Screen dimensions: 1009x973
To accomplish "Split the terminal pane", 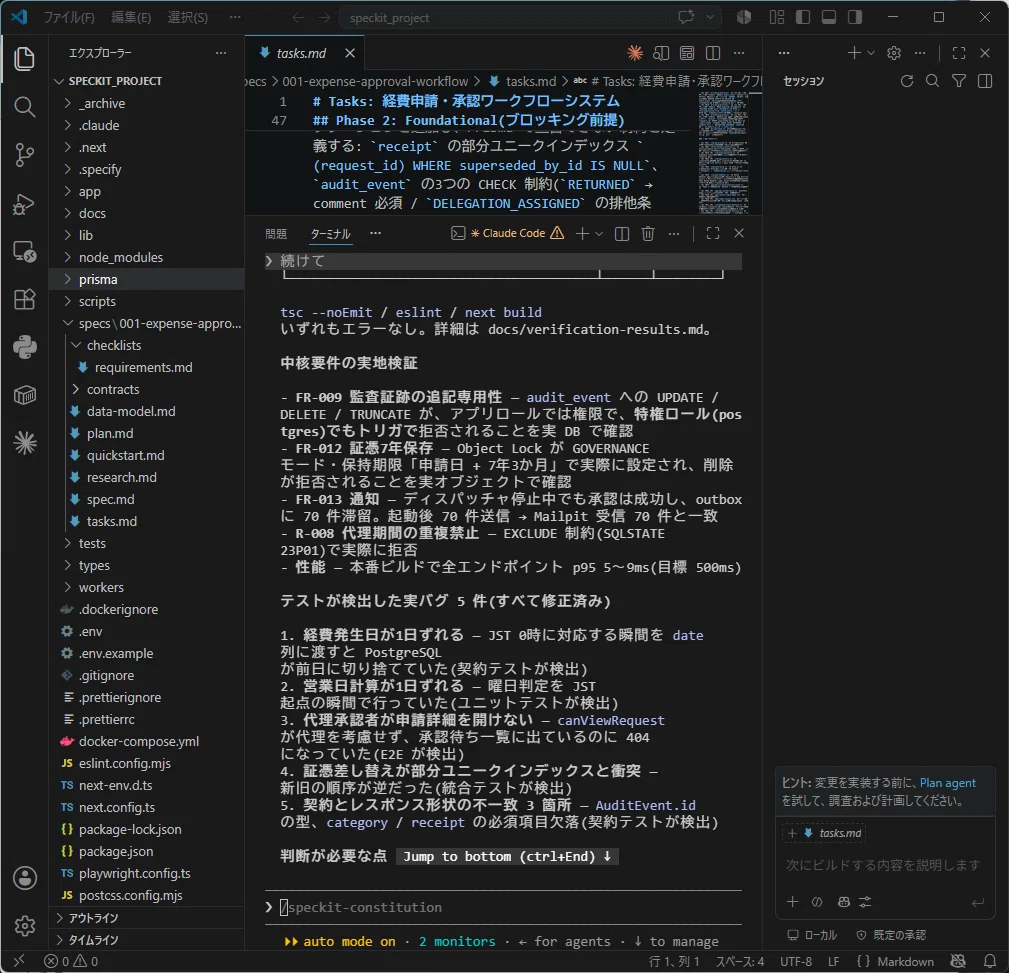I will (622, 234).
